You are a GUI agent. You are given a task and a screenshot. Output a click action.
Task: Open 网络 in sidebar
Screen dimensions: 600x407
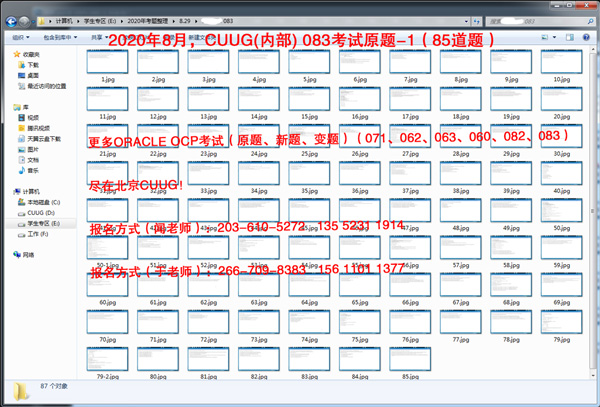point(24,255)
